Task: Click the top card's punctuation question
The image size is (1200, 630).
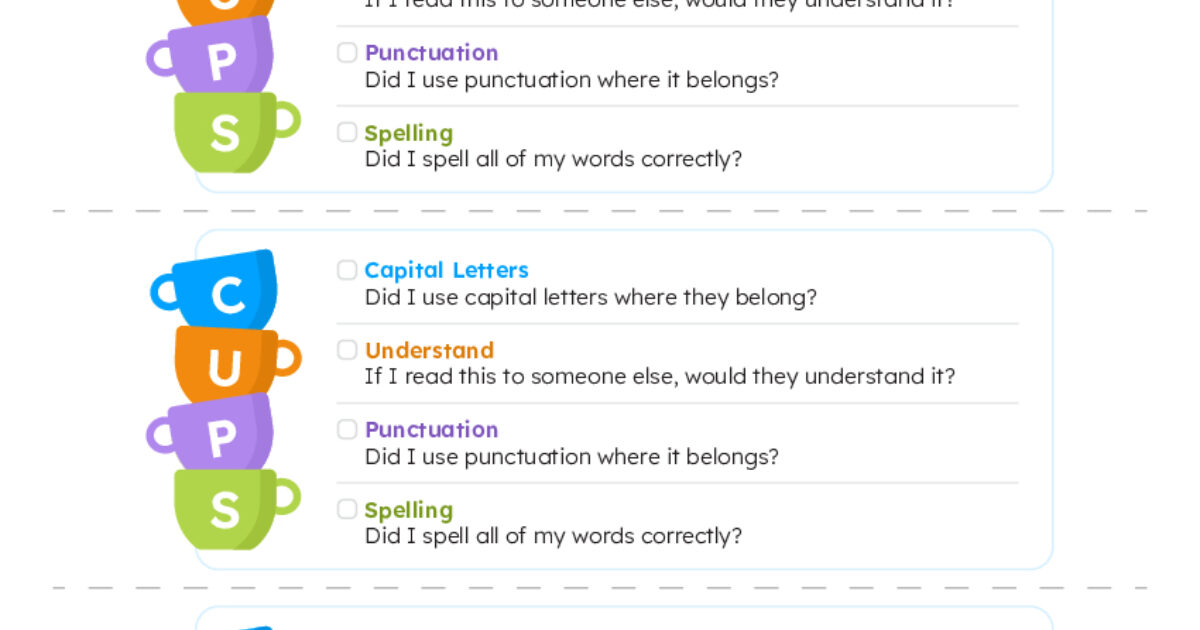Action: pyautogui.click(x=571, y=80)
